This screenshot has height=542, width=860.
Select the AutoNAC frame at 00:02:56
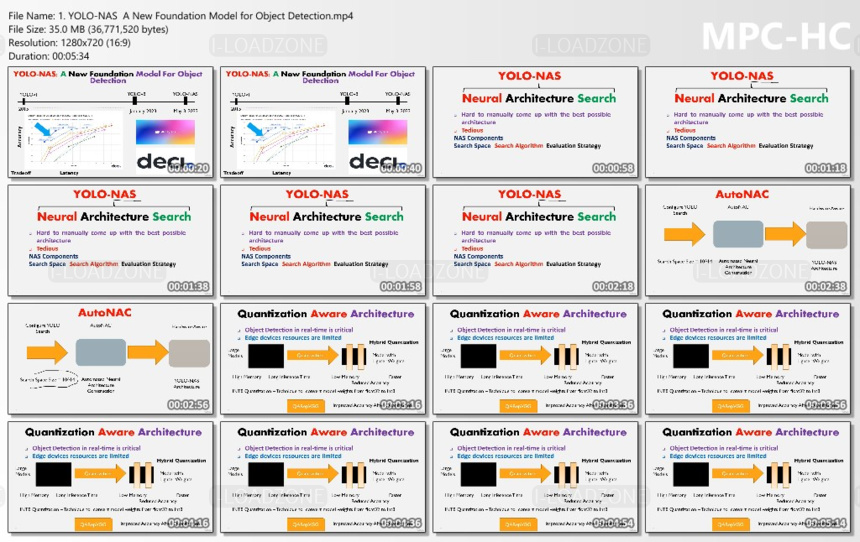[x=110, y=359]
